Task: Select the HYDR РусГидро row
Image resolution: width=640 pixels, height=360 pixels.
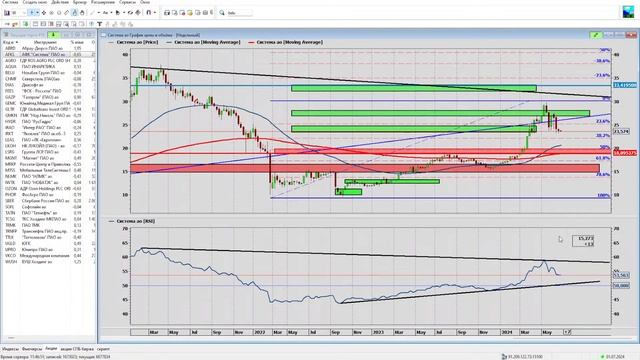Action: 49,122
